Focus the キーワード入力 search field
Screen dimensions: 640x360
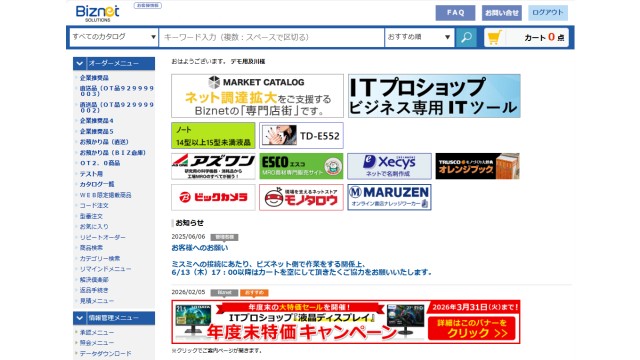pyautogui.click(x=271, y=37)
